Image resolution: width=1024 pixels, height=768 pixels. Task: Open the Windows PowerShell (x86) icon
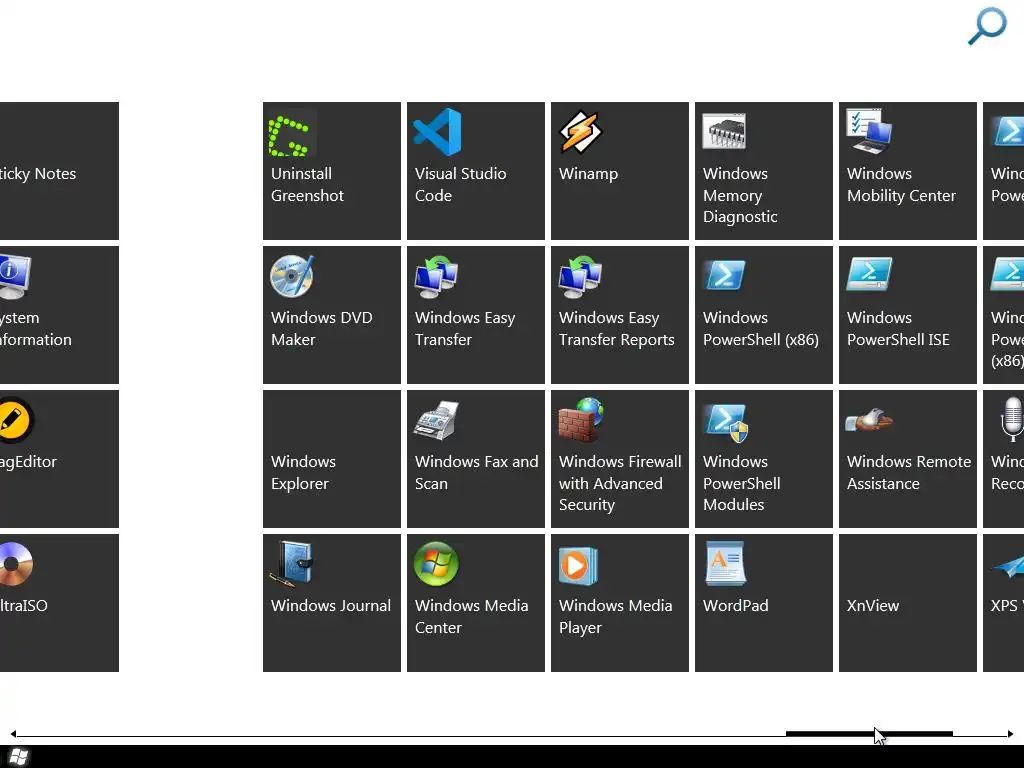coord(724,275)
